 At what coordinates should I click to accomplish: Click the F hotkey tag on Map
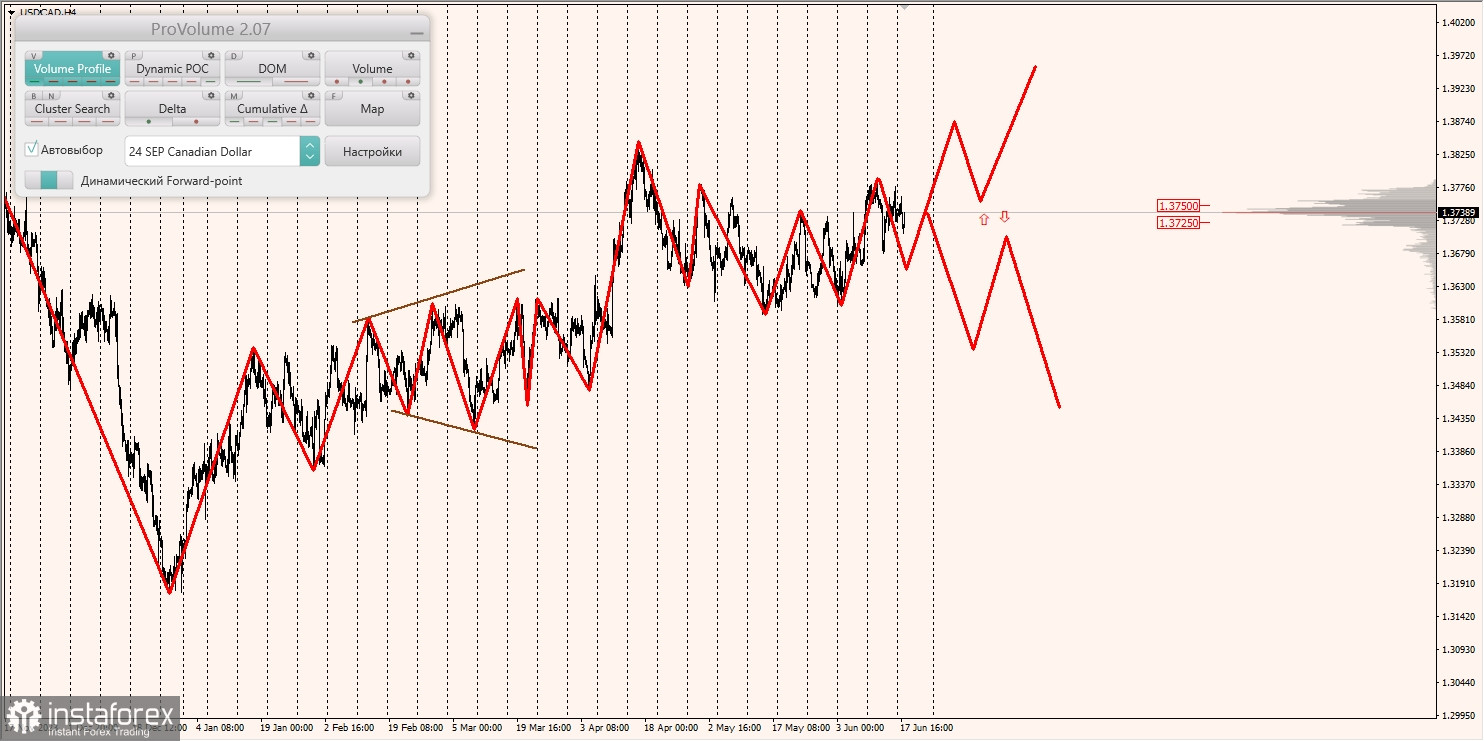(334, 96)
